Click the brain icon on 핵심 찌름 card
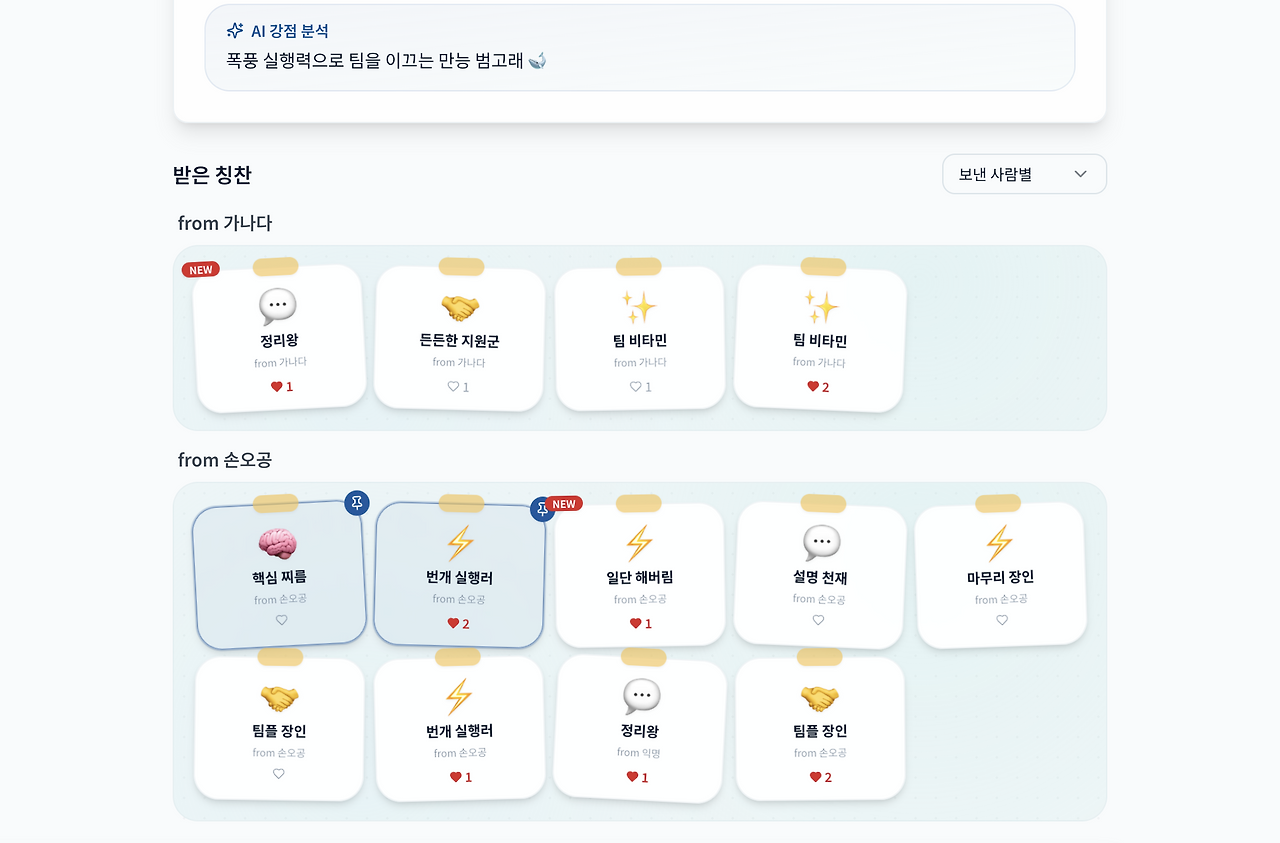Image resolution: width=1280 pixels, height=843 pixels. click(x=280, y=543)
